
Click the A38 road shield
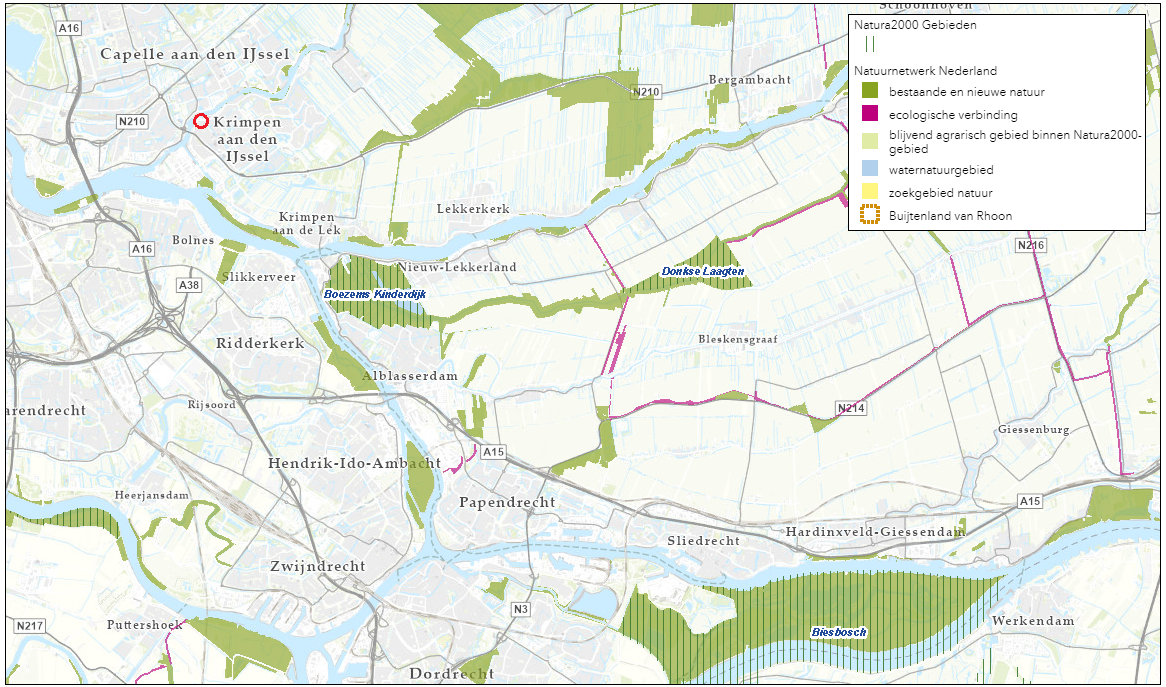(x=188, y=285)
